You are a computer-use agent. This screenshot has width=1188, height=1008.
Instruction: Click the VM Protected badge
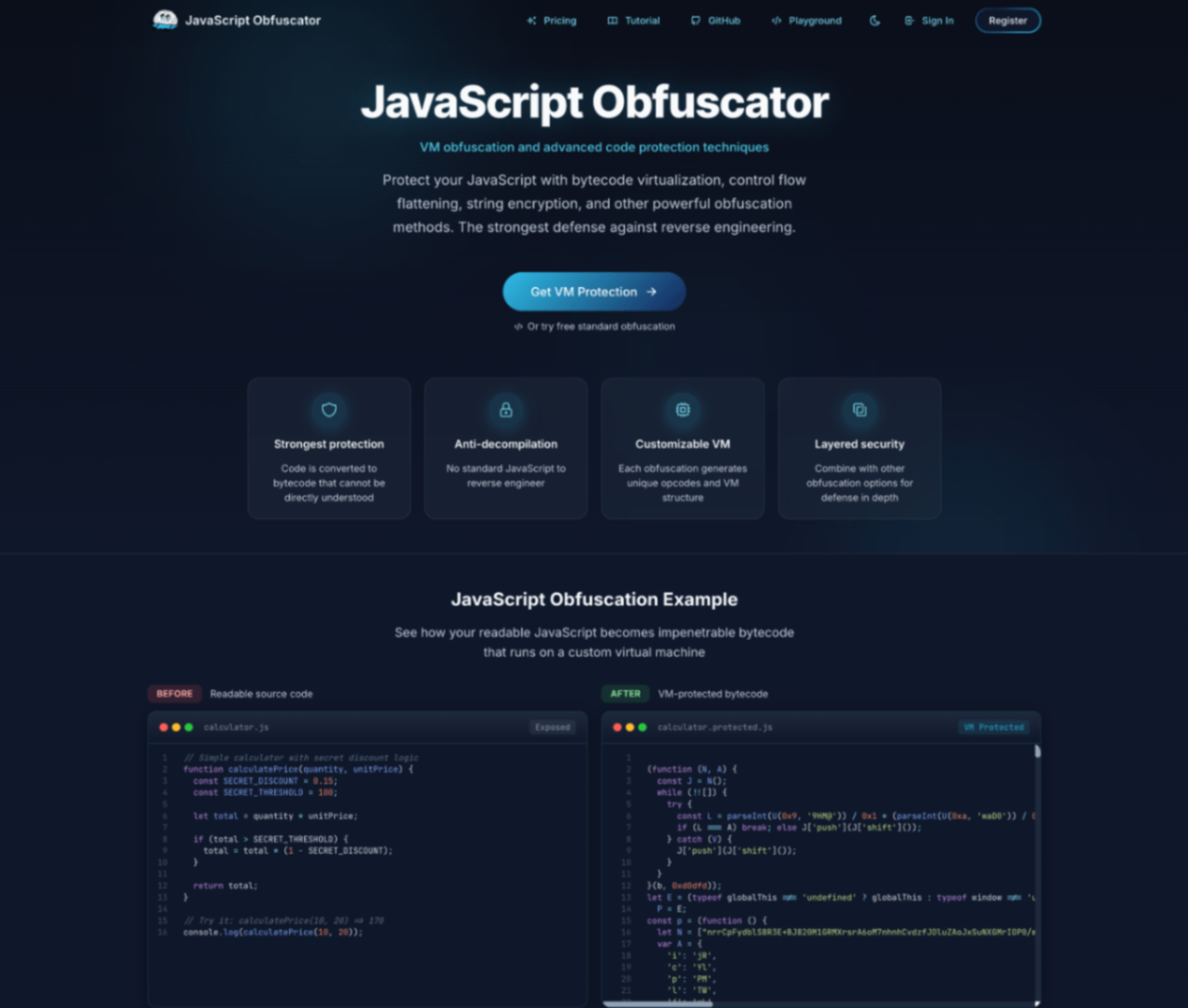click(993, 727)
